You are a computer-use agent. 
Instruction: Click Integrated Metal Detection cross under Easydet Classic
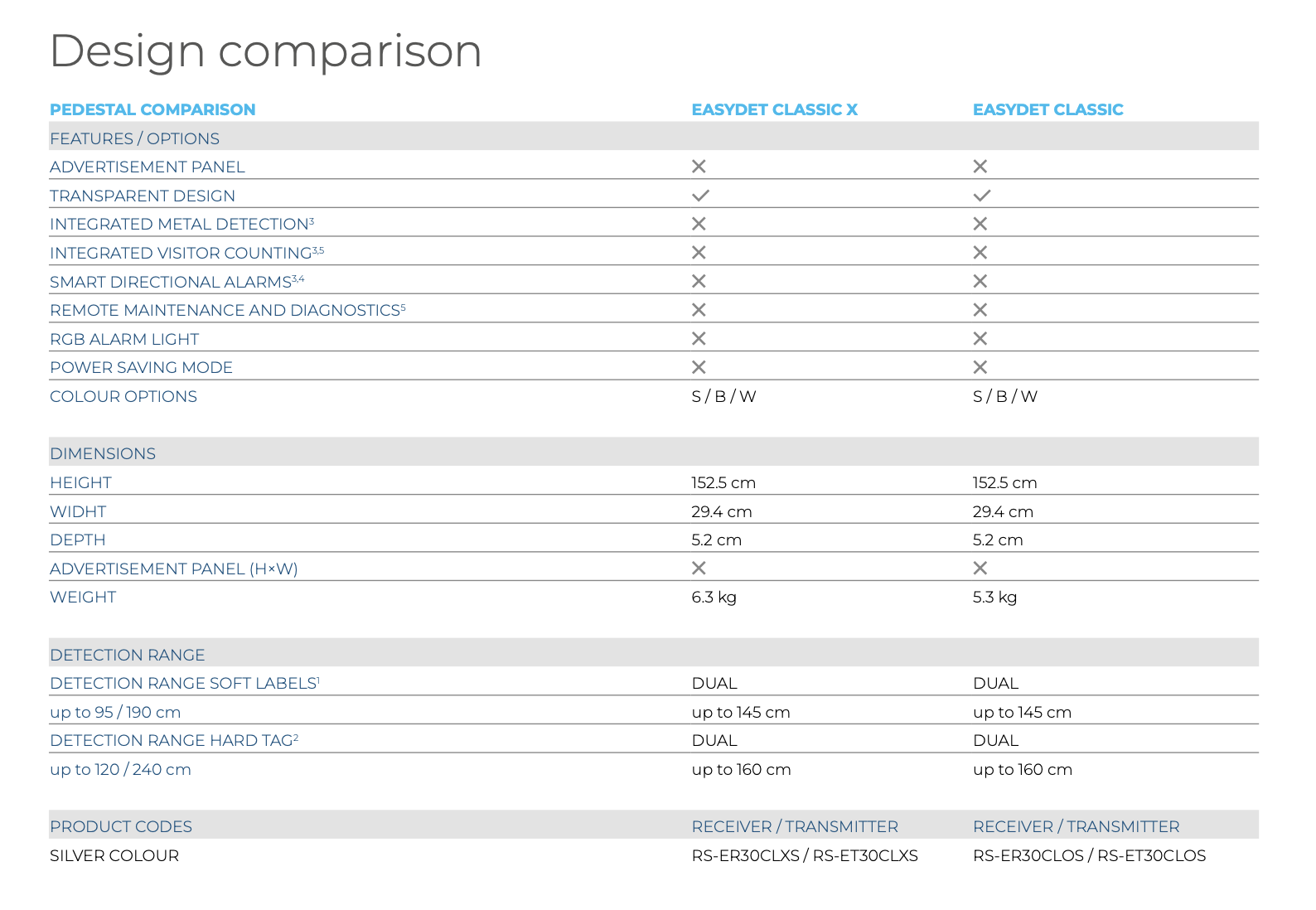click(x=980, y=224)
